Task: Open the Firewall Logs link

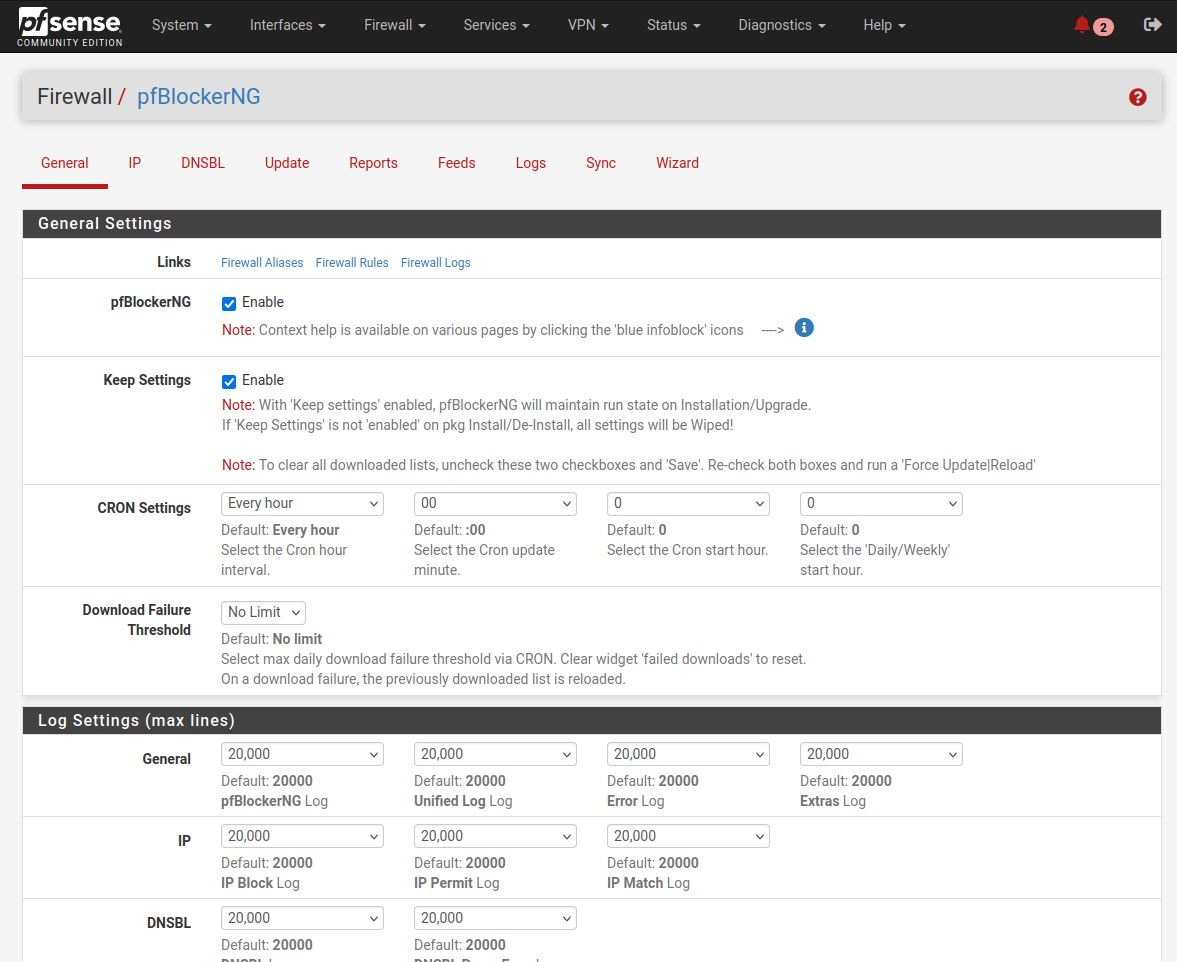Action: [x=435, y=262]
